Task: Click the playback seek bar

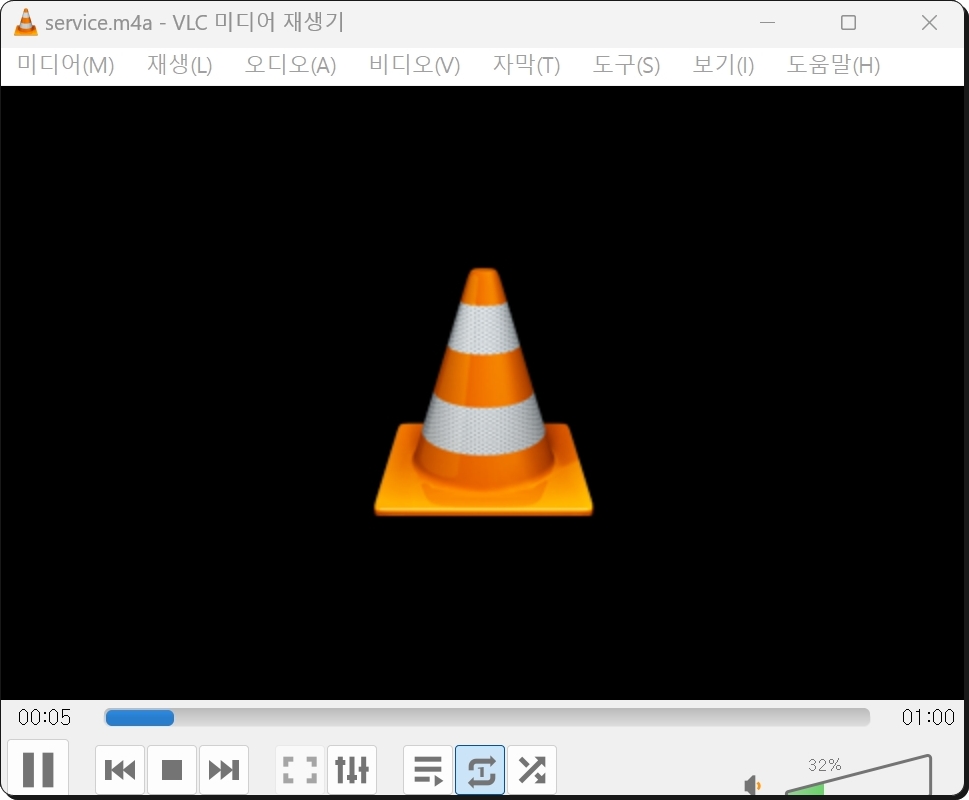Action: tap(488, 717)
